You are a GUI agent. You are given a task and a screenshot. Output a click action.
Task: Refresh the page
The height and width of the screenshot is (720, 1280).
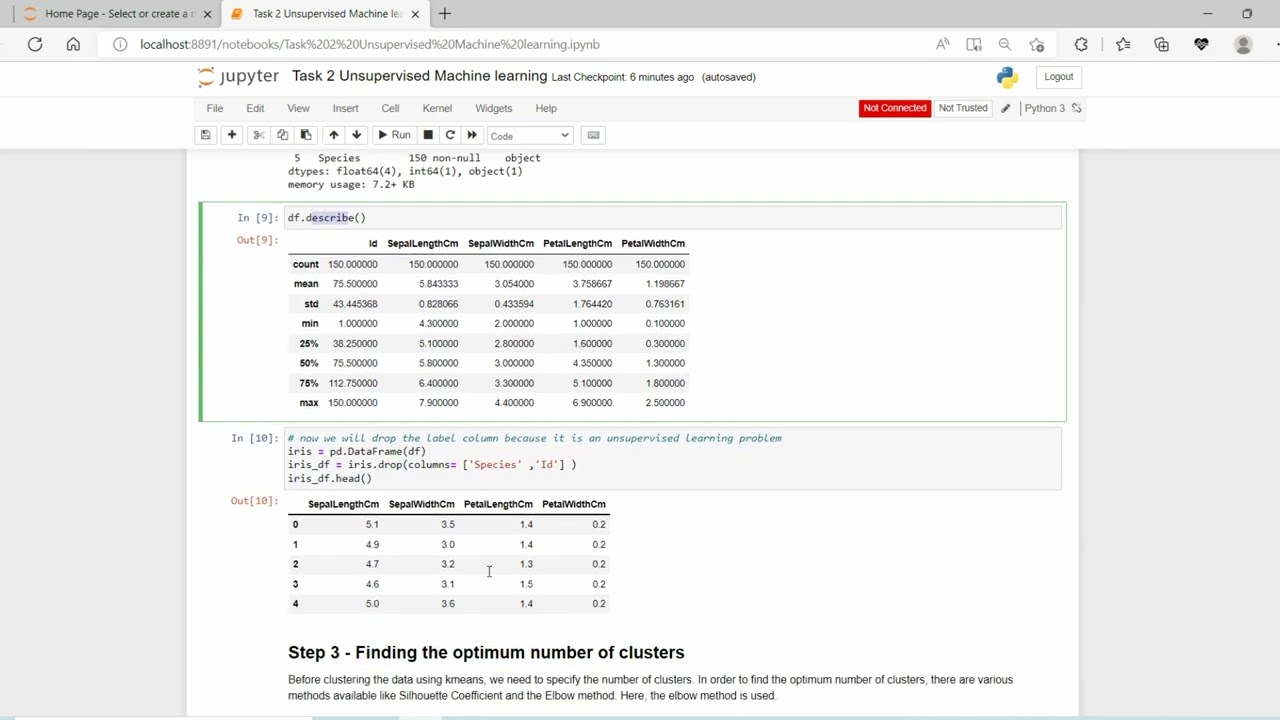pyautogui.click(x=35, y=44)
